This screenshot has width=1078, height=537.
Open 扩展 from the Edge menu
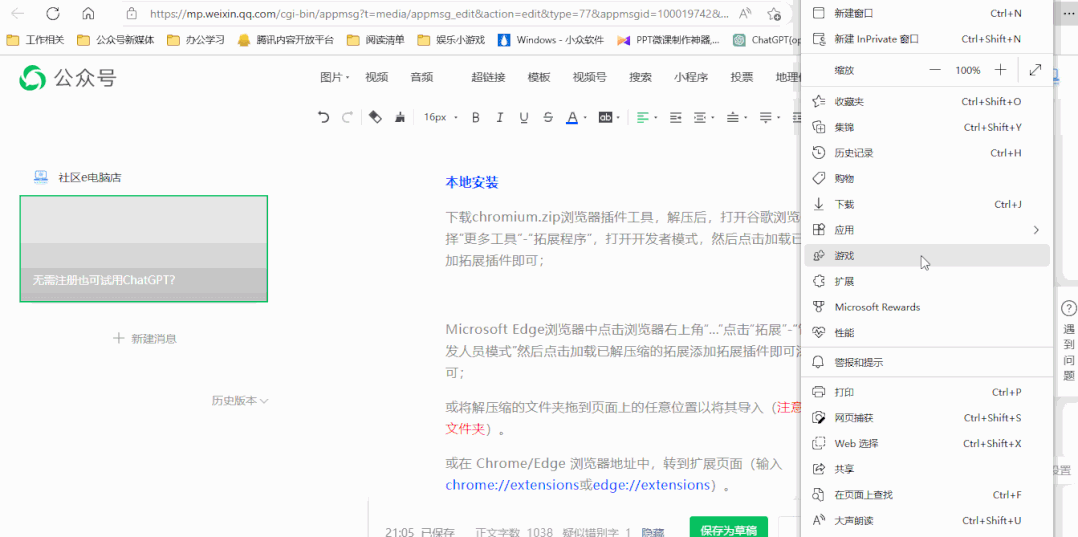pos(927,281)
